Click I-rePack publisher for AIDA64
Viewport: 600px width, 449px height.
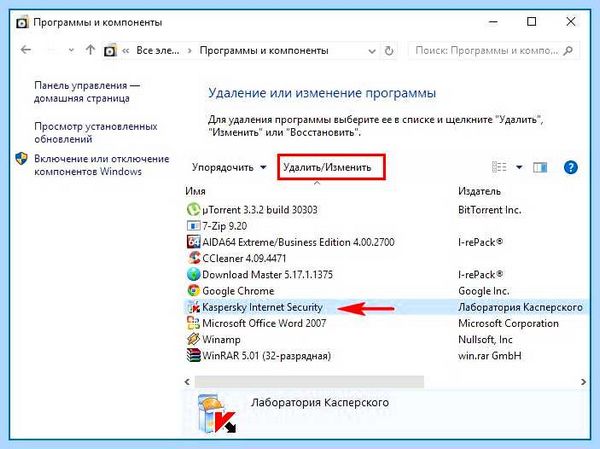point(481,242)
